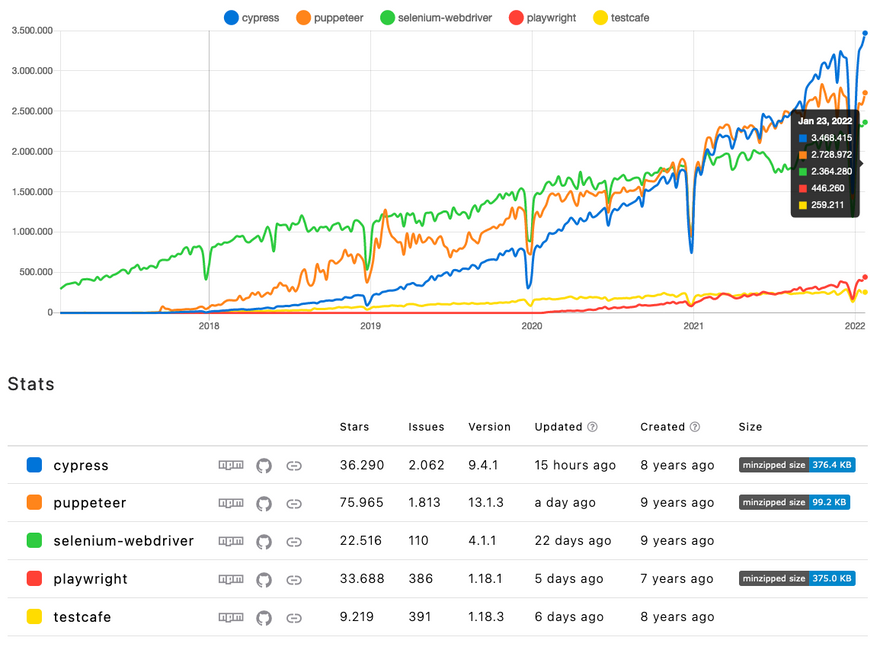Toggle the puppeteer series in chart legend

pyautogui.click(x=331, y=17)
